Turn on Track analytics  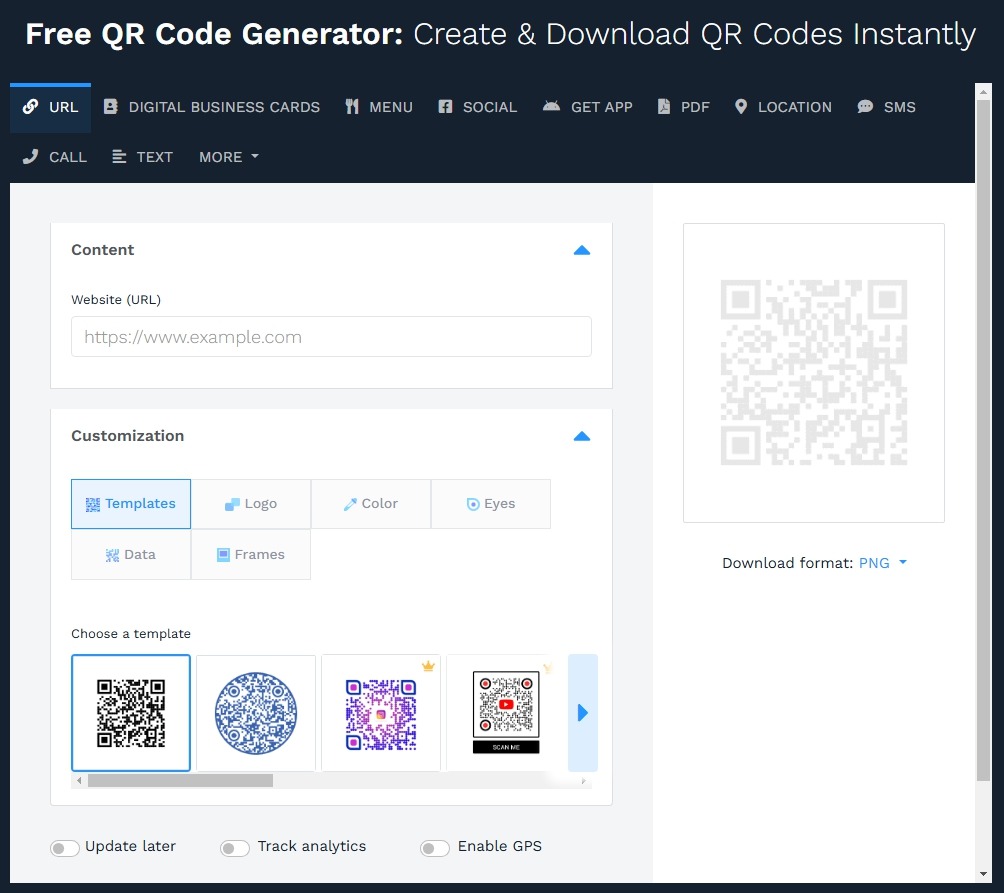pyautogui.click(x=234, y=847)
